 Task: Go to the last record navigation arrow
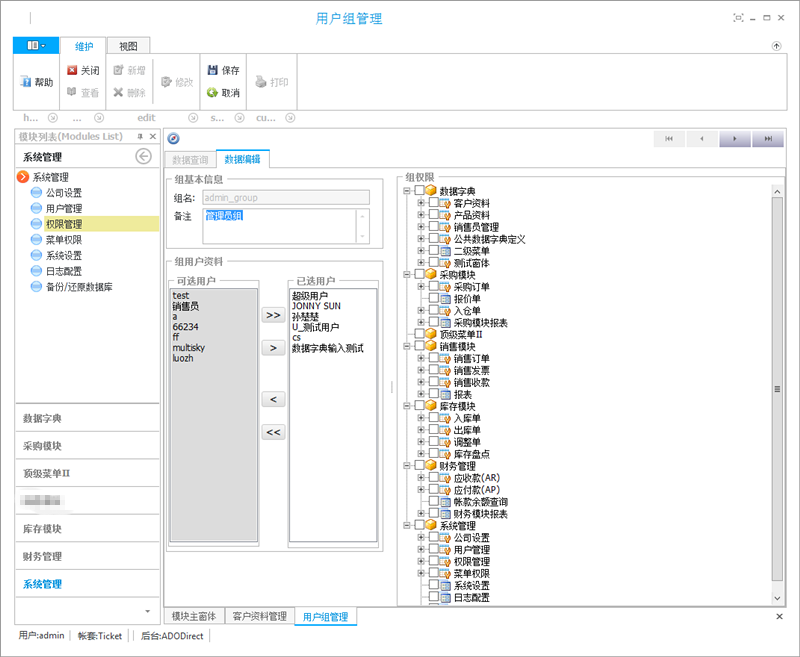coord(768,138)
